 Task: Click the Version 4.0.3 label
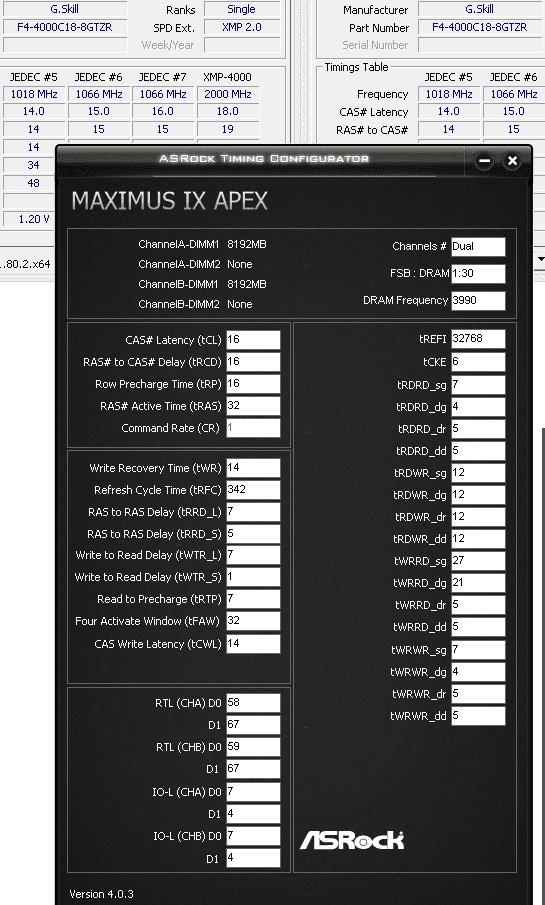point(102,894)
